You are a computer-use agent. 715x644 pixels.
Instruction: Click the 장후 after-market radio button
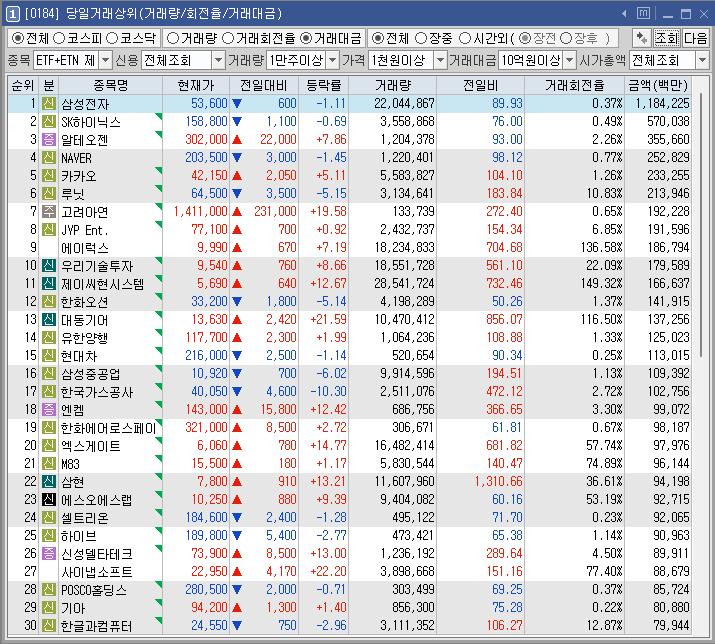click(566, 38)
